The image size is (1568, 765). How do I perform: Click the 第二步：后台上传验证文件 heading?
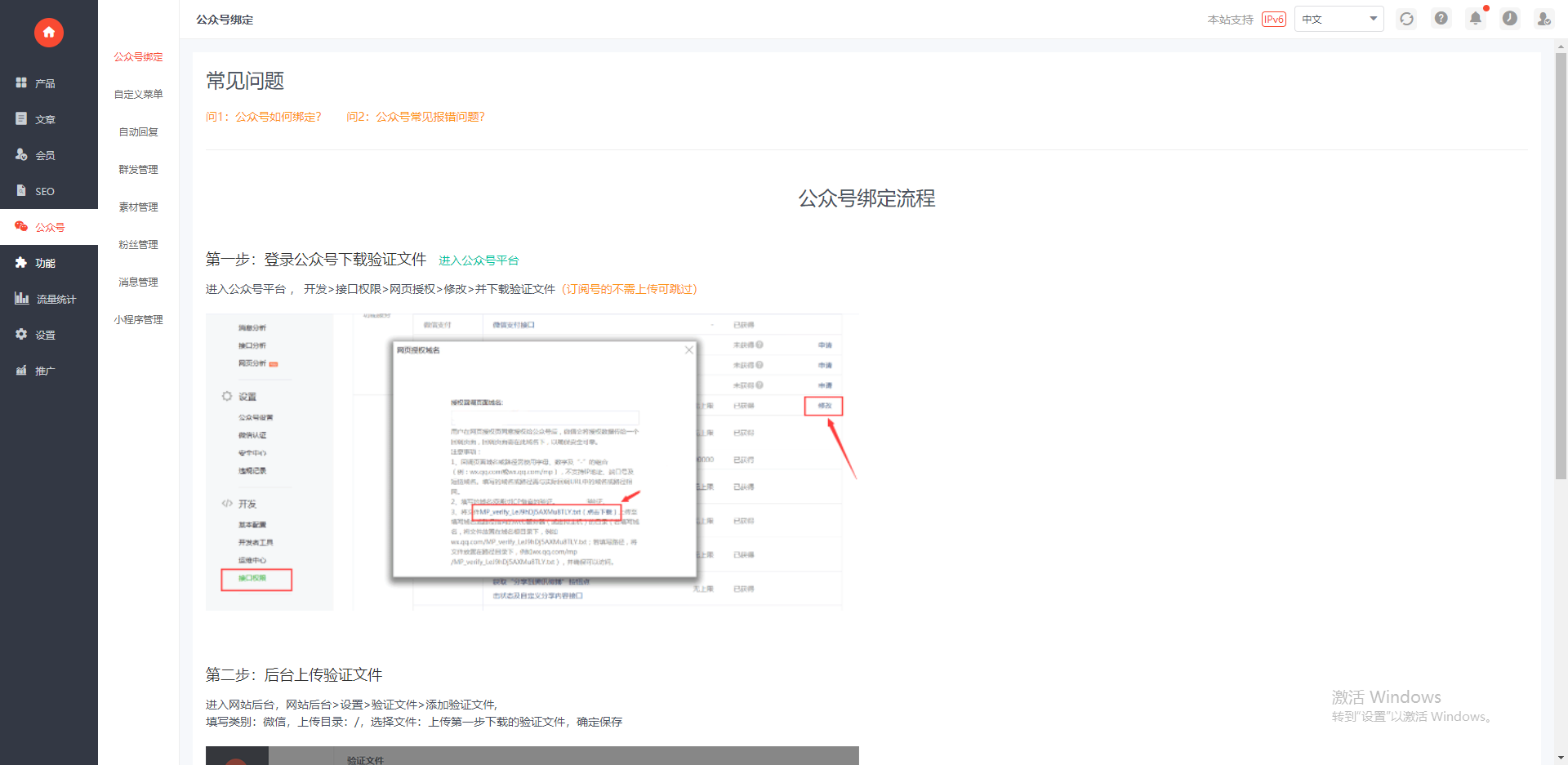tap(294, 675)
